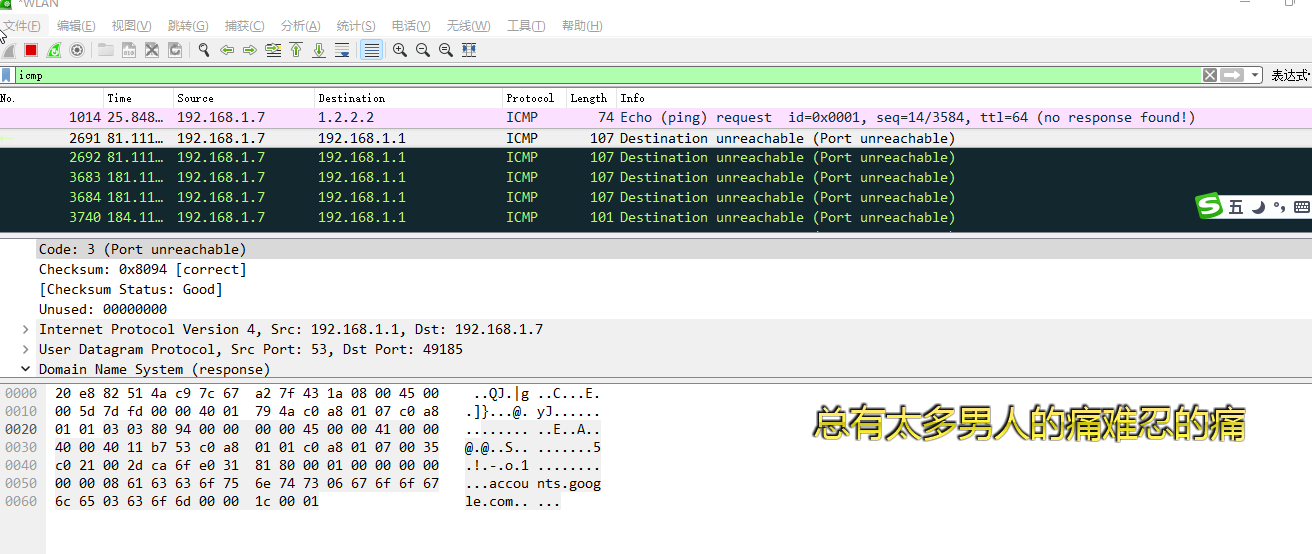Viewport: 1312px width, 554px height.
Task: Apply the display filter arrow
Action: 1232,75
